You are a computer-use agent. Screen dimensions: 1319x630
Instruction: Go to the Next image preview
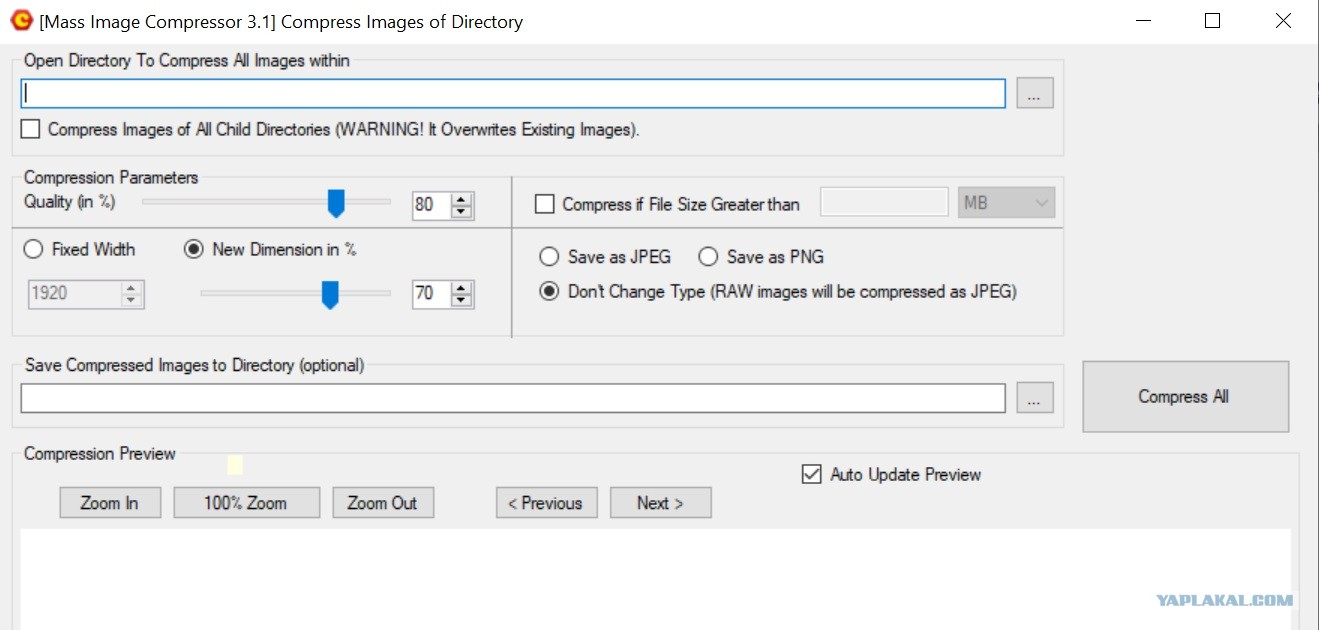tap(660, 503)
